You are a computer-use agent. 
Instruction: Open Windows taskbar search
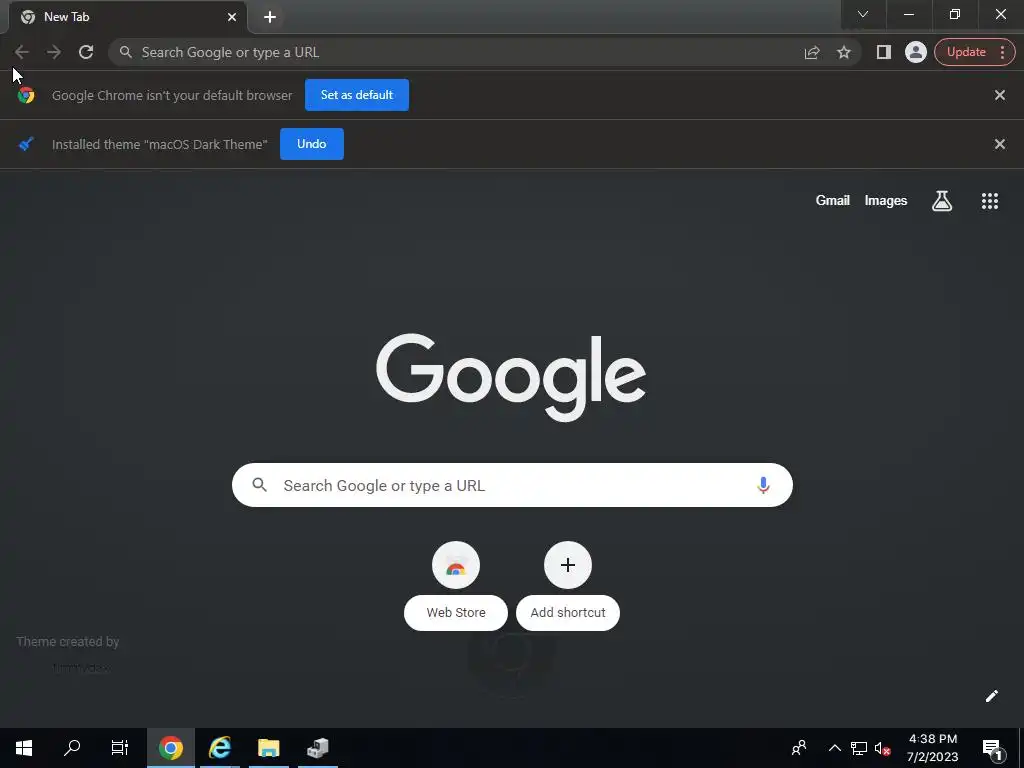72,748
